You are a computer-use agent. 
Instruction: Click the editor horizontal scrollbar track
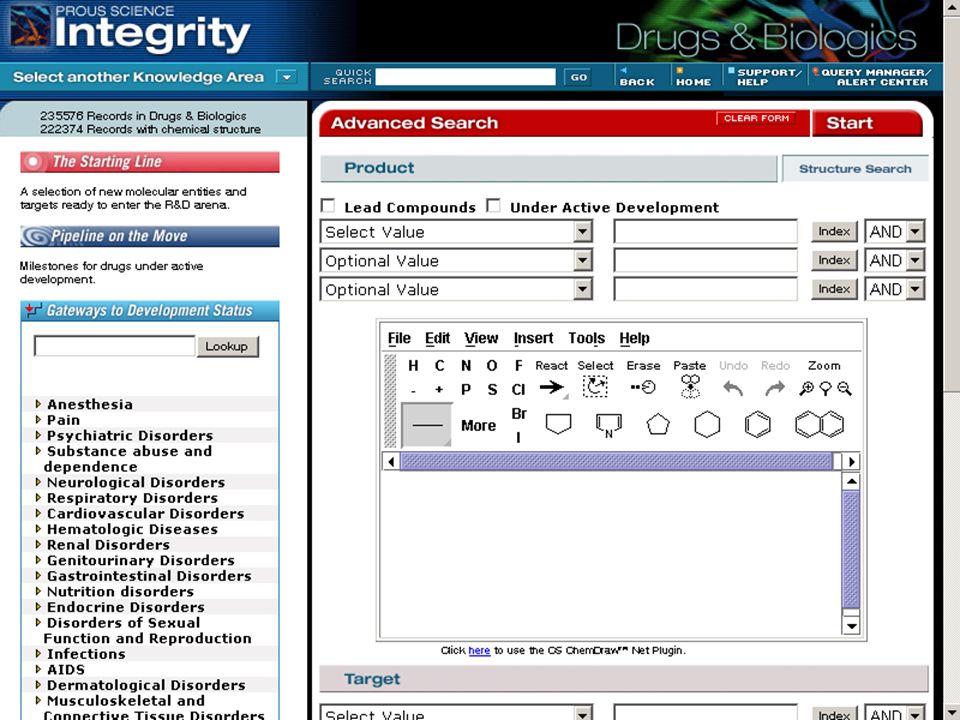[621, 461]
